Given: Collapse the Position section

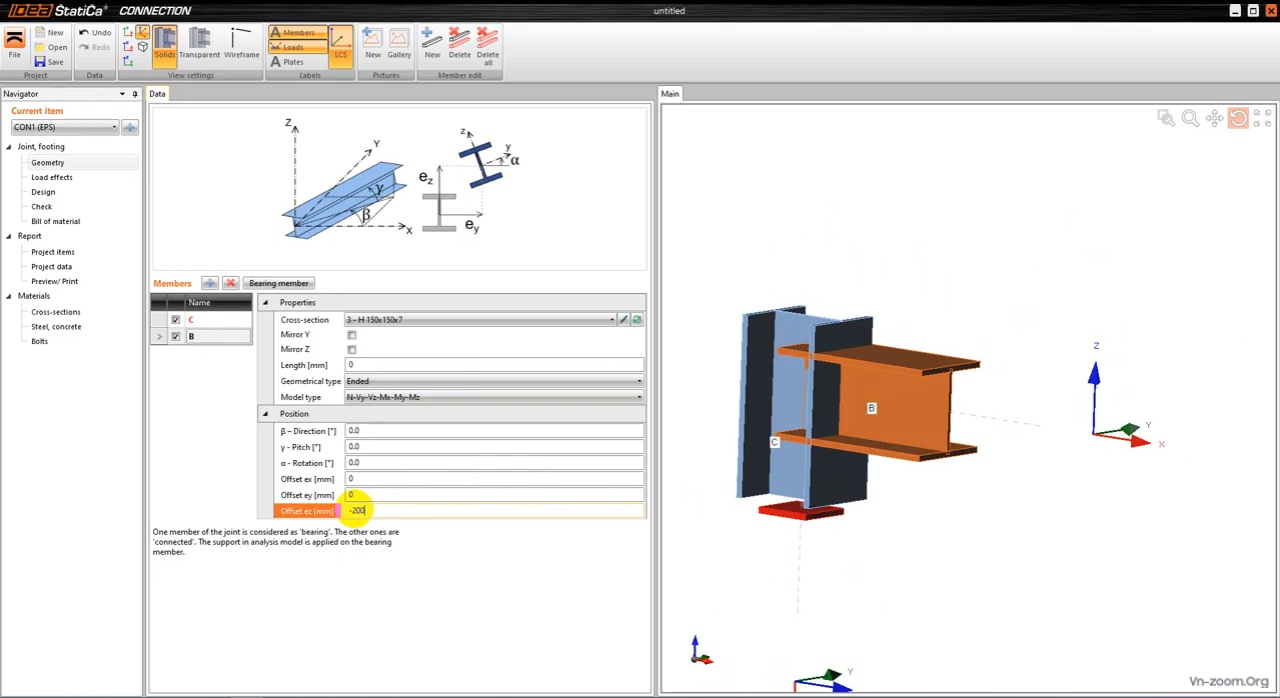Looking at the screenshot, I should 265,414.
